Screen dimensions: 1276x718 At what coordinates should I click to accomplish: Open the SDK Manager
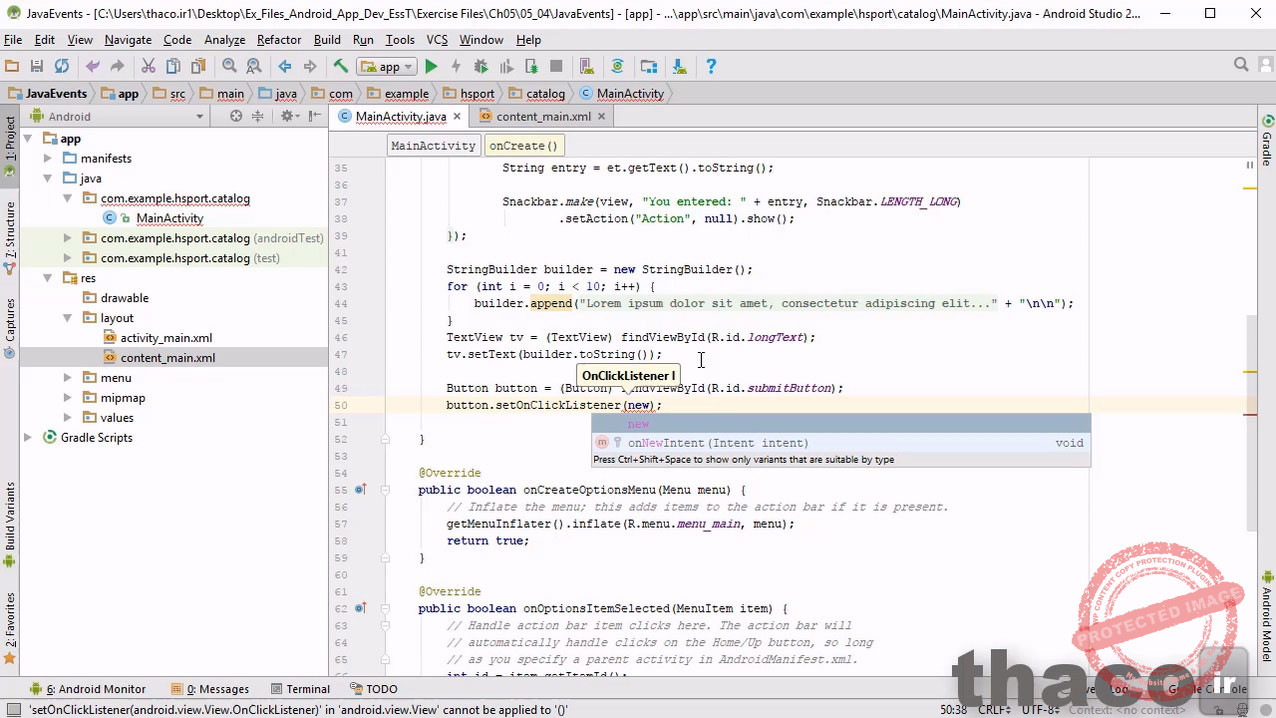(678, 66)
